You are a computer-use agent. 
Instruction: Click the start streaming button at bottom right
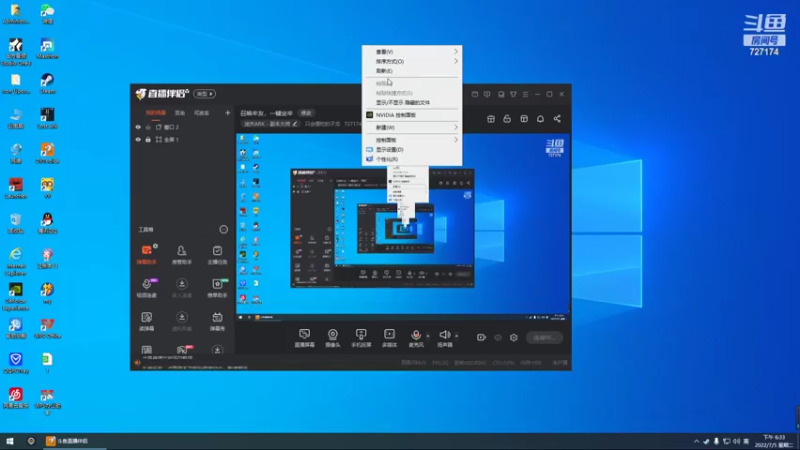click(x=544, y=338)
